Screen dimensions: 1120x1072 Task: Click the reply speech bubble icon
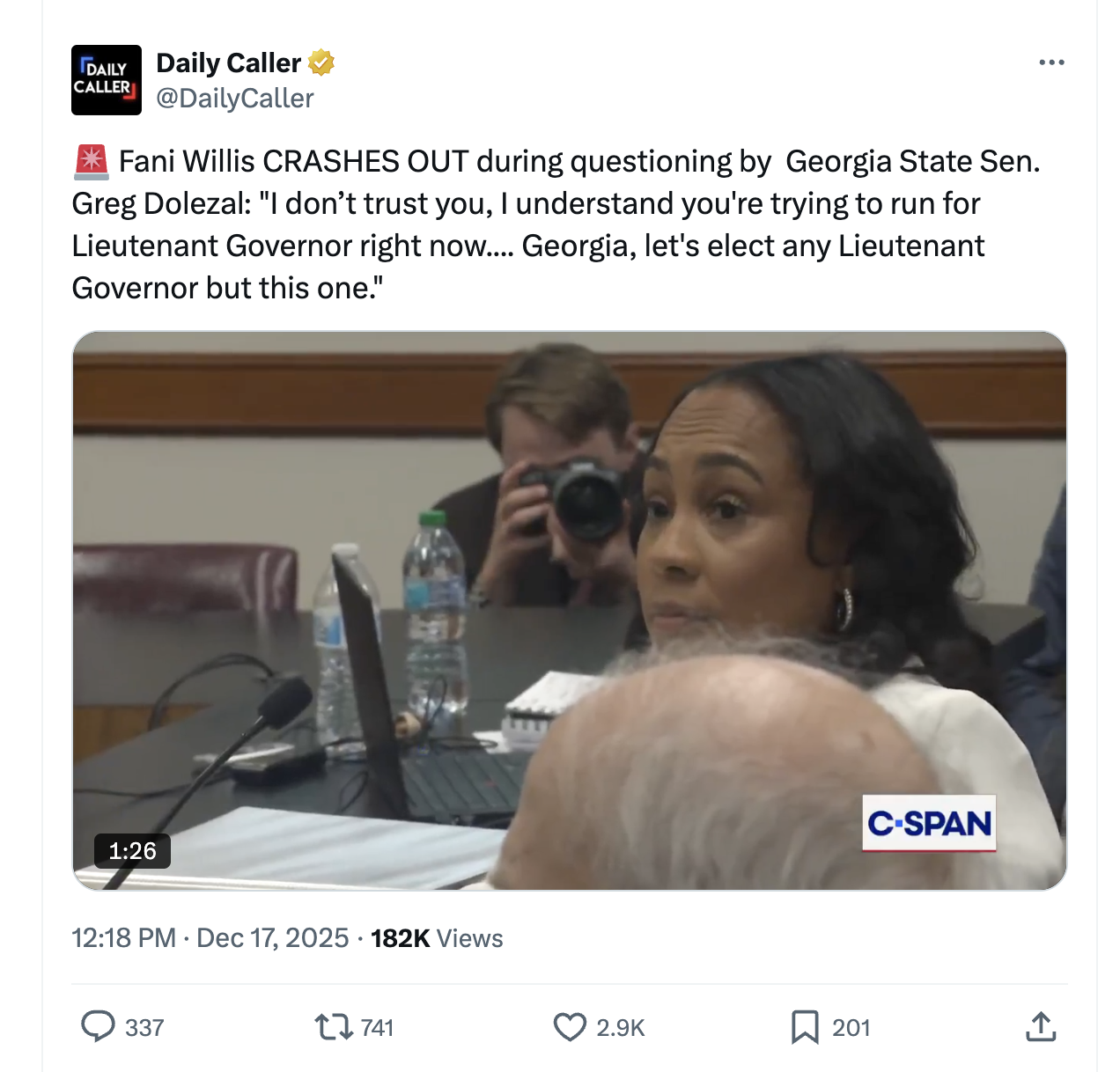coord(98,1026)
